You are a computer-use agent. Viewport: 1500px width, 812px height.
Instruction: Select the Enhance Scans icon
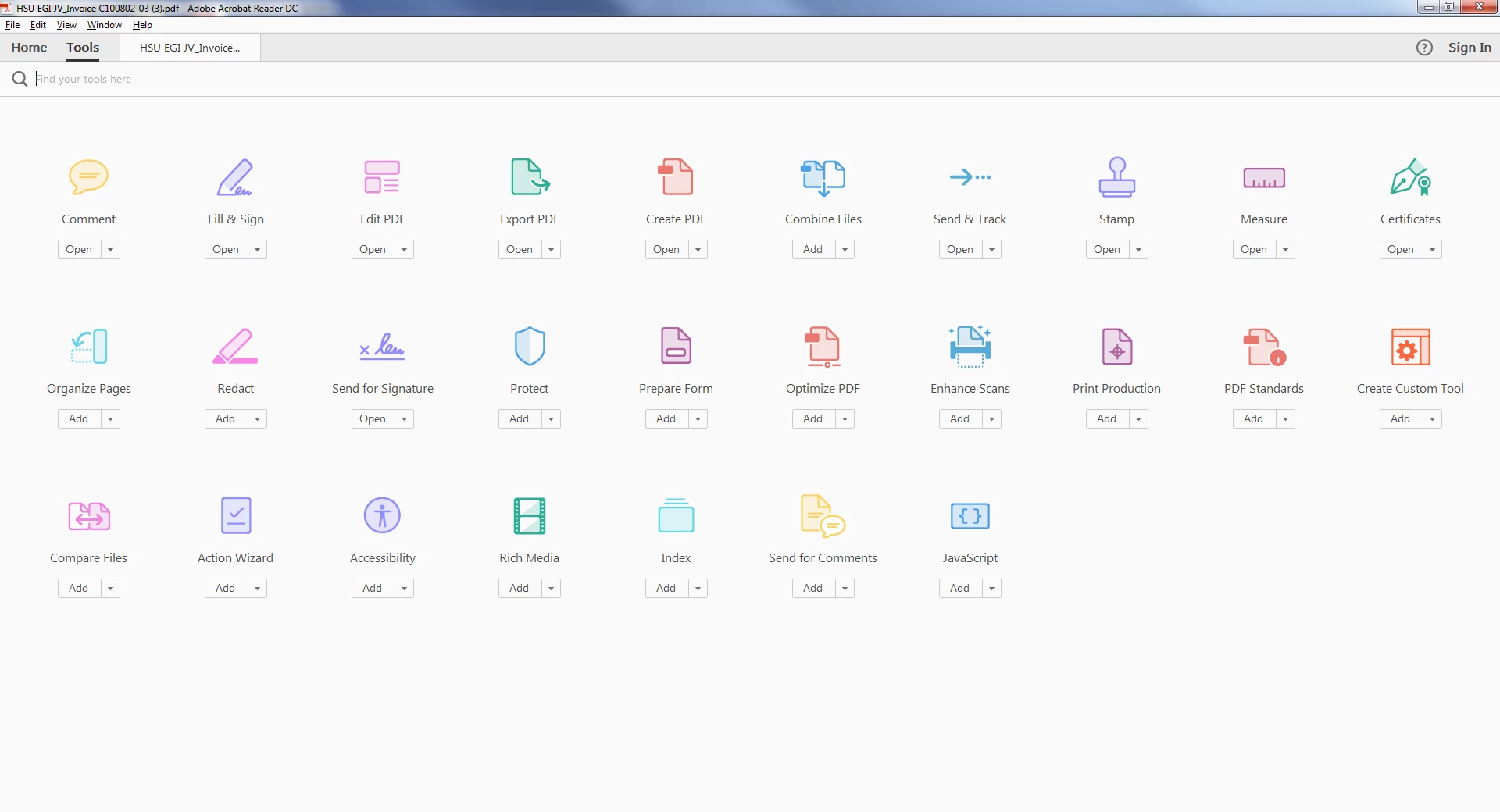point(970,347)
